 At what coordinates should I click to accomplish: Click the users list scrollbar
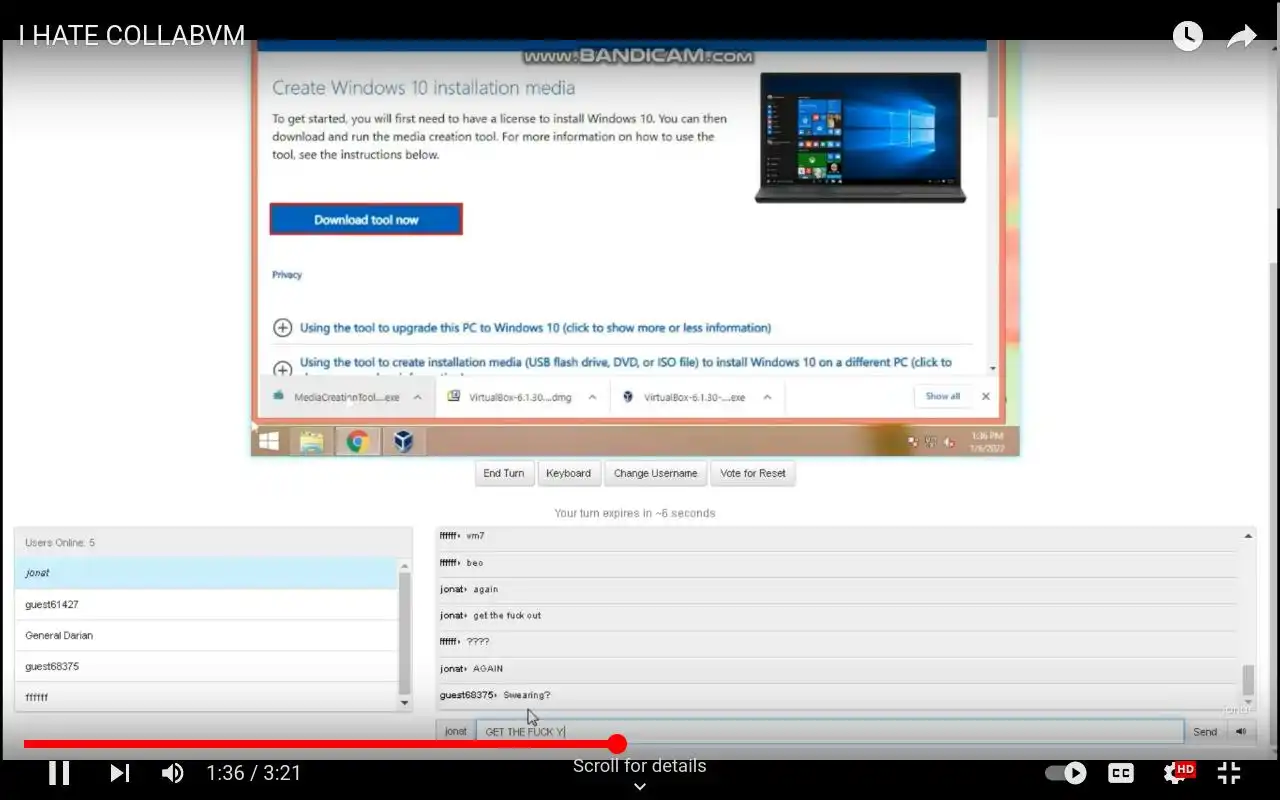[x=405, y=633]
